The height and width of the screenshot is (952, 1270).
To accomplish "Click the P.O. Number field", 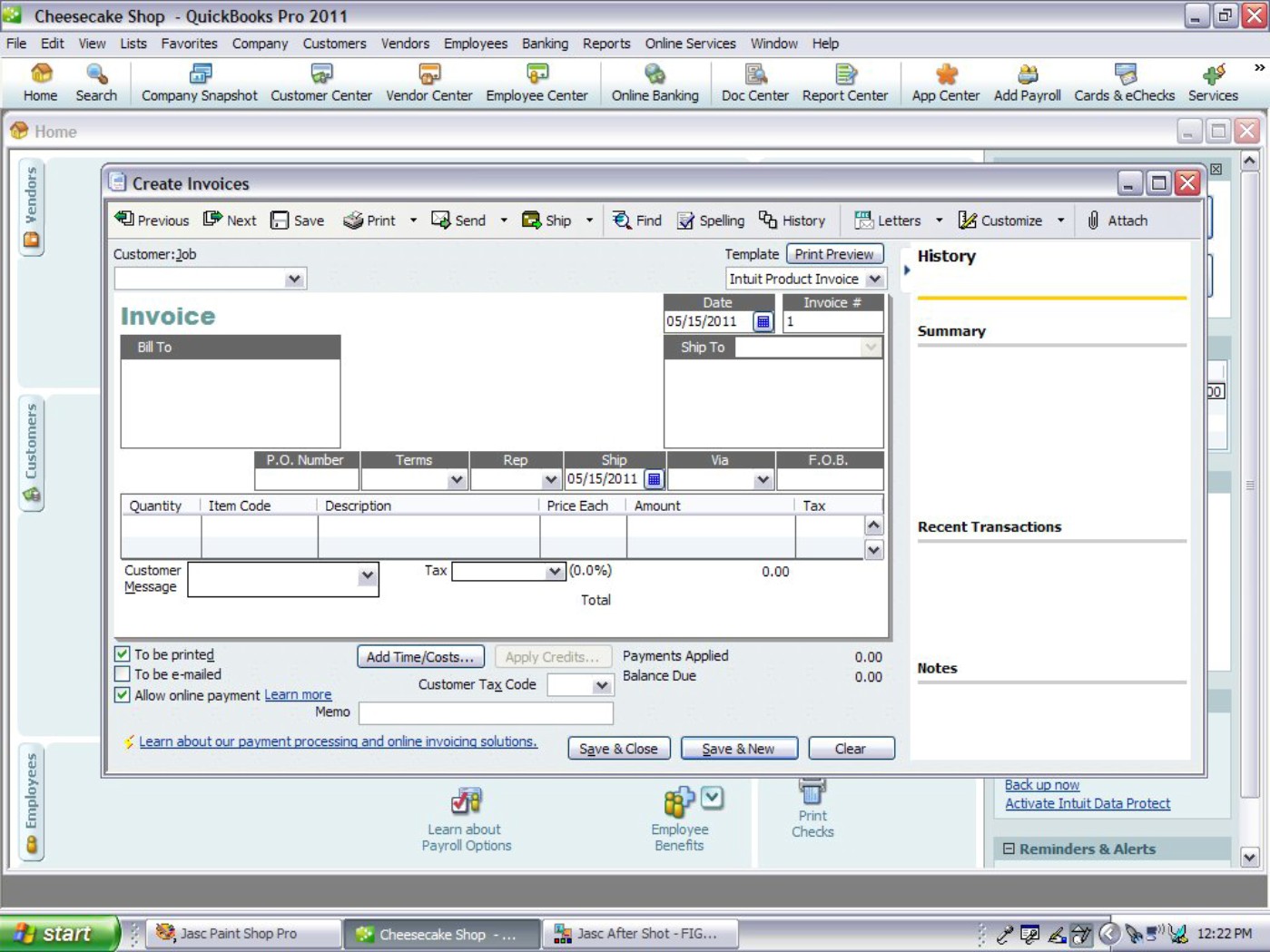I will [x=306, y=479].
